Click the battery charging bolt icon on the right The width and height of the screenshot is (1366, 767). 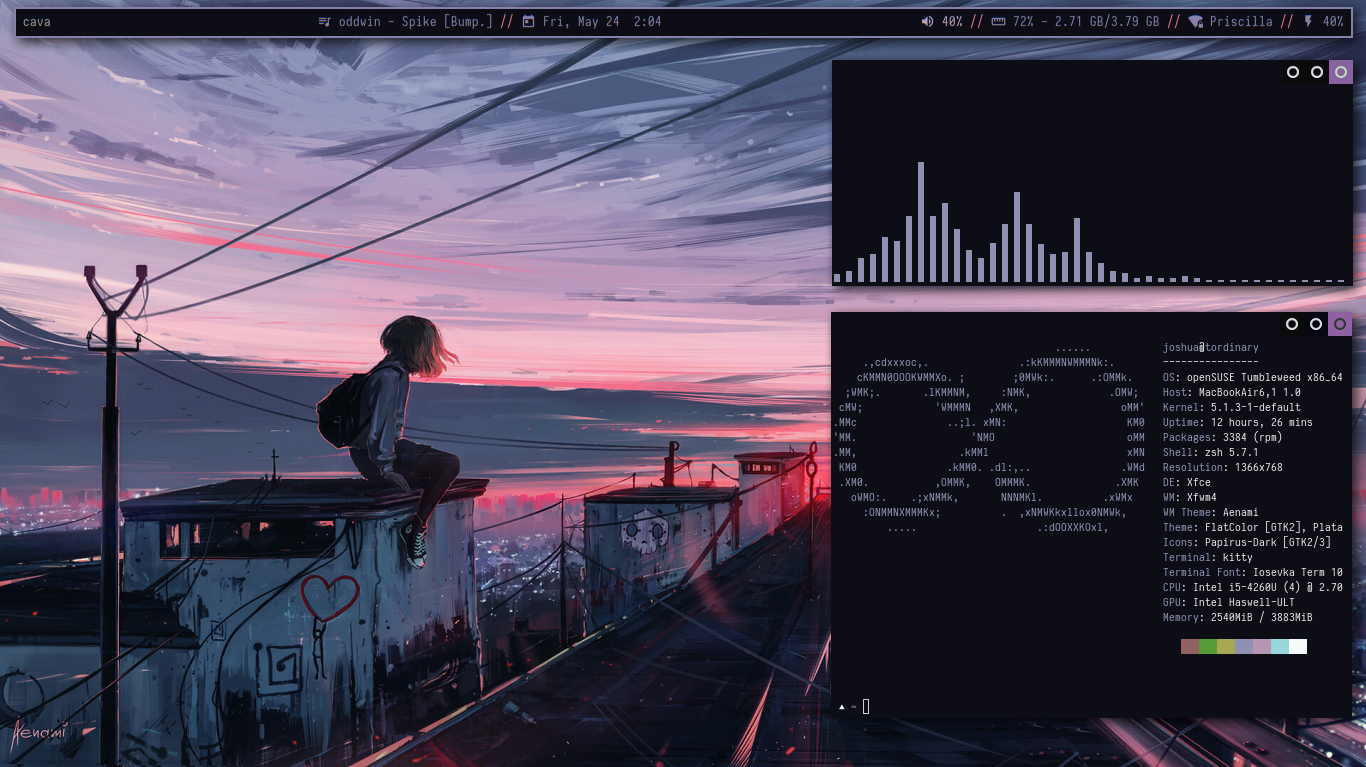click(x=1310, y=21)
